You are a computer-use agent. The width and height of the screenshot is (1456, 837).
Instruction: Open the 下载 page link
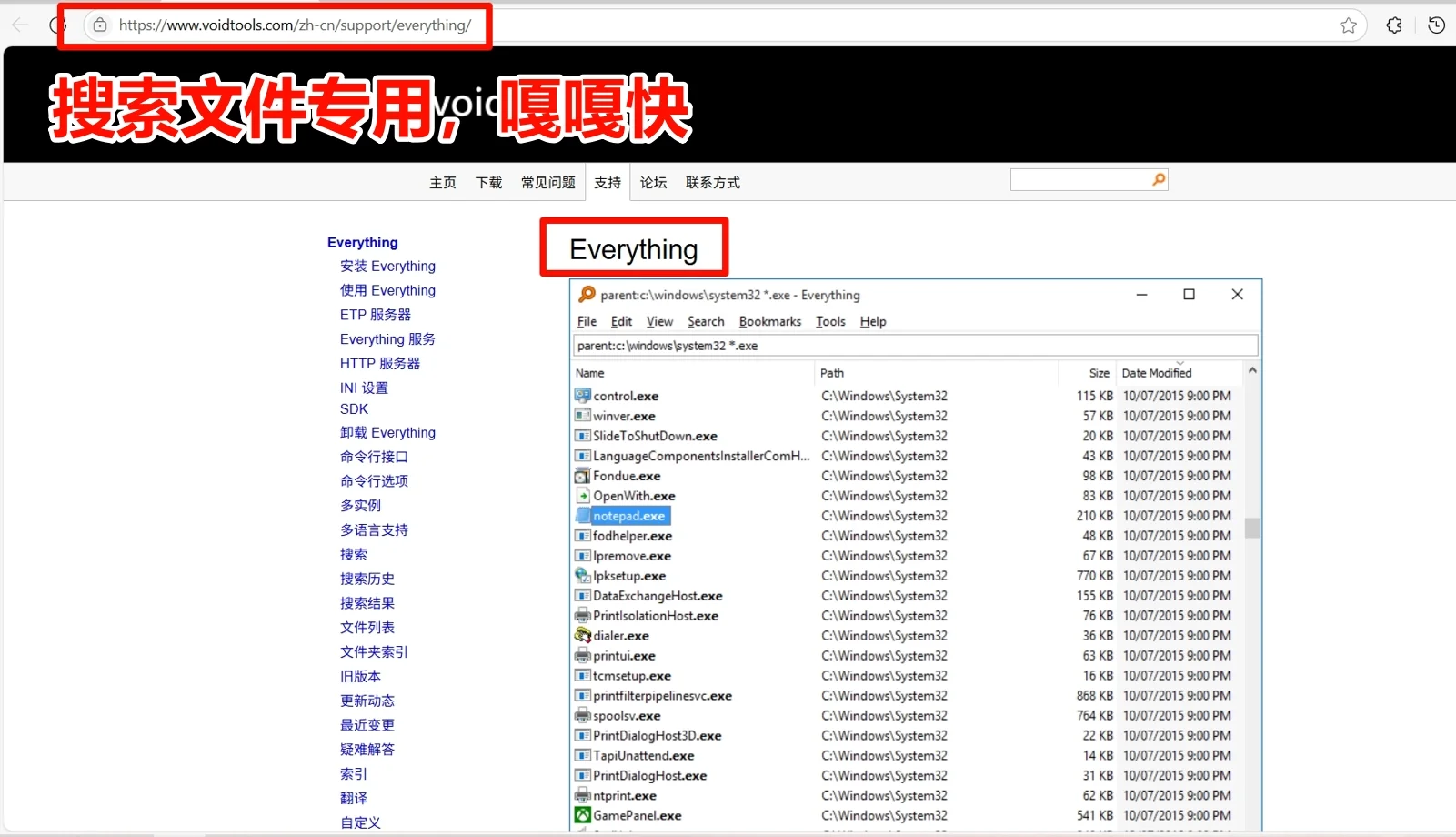(x=488, y=182)
